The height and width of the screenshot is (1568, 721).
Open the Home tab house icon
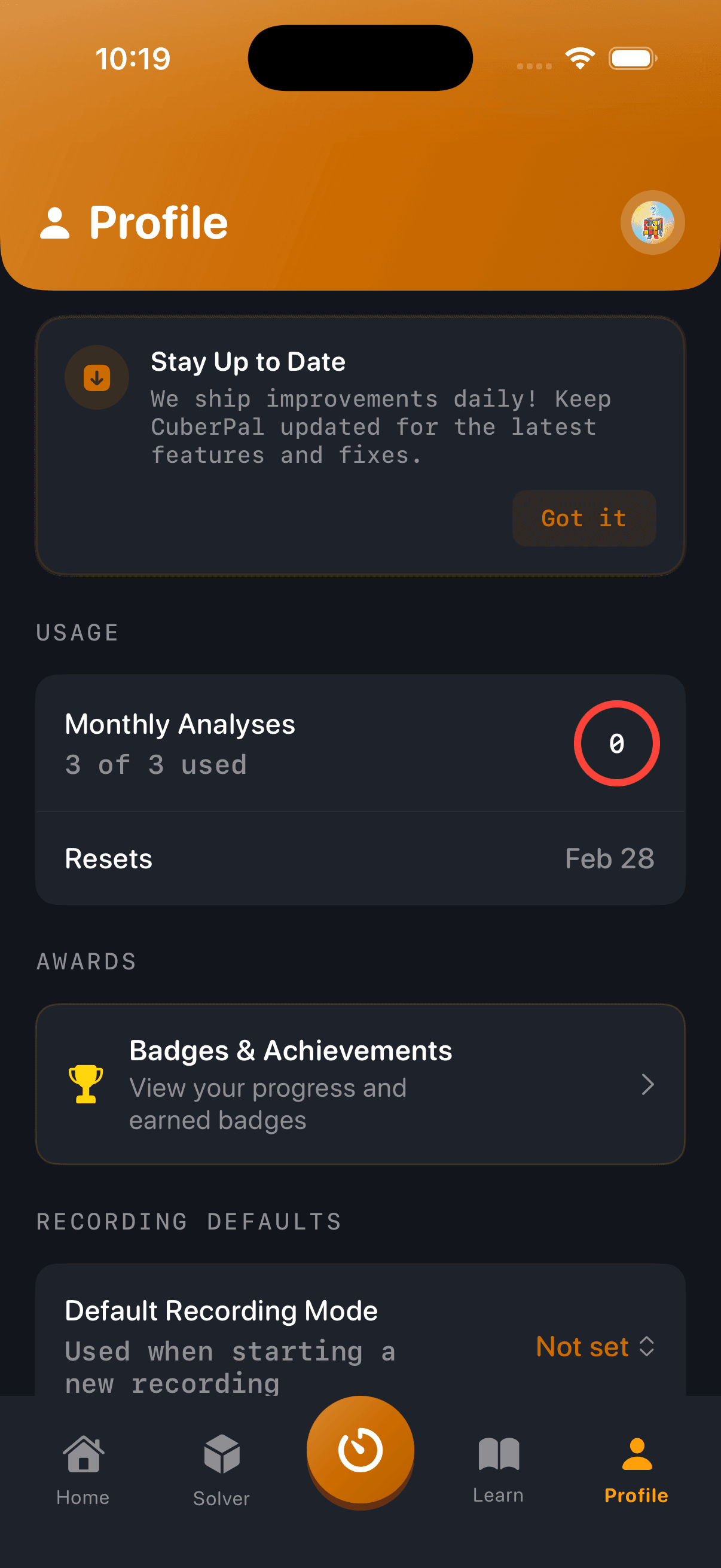click(x=83, y=1454)
